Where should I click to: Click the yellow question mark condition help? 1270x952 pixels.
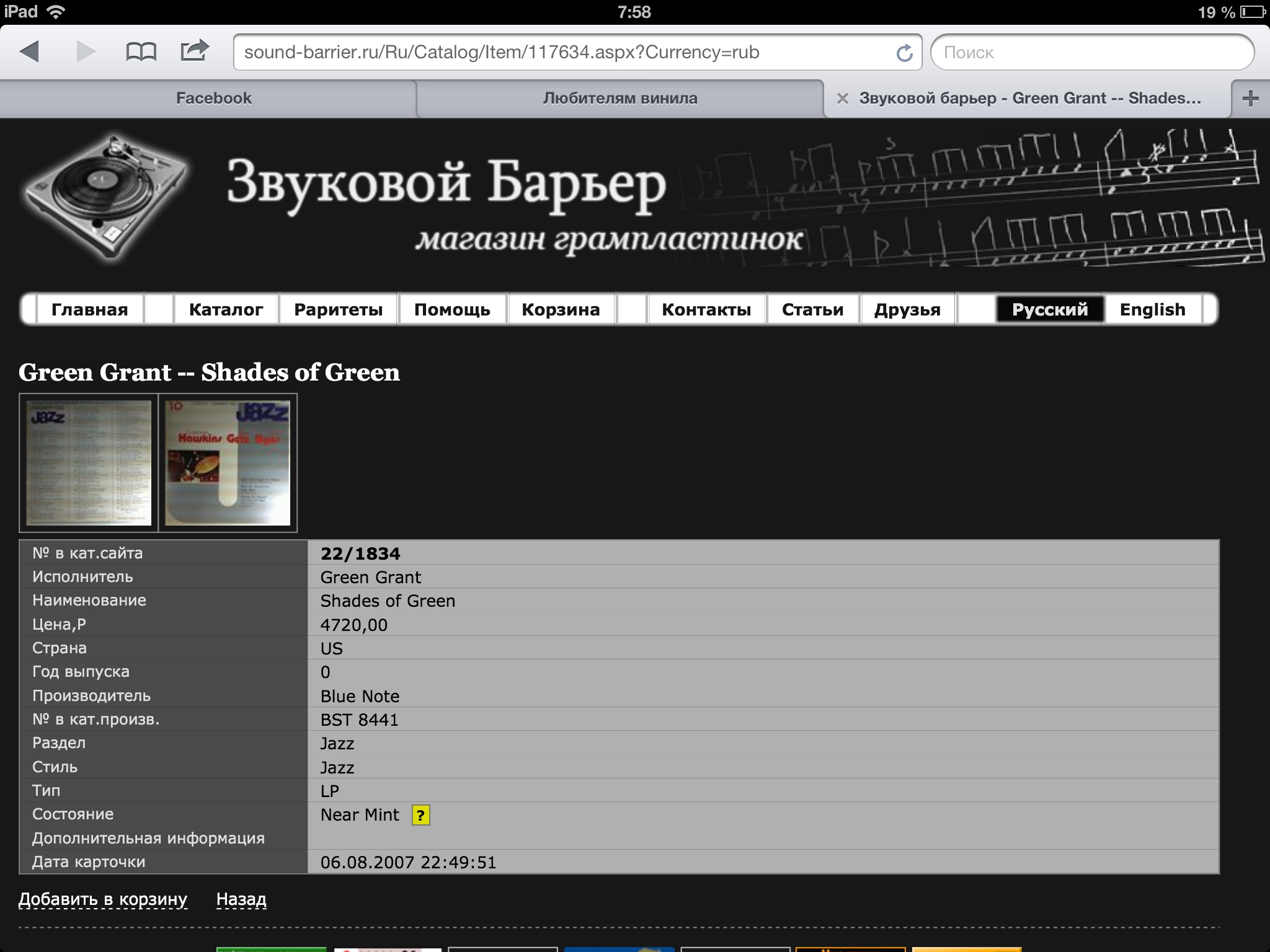[x=420, y=815]
